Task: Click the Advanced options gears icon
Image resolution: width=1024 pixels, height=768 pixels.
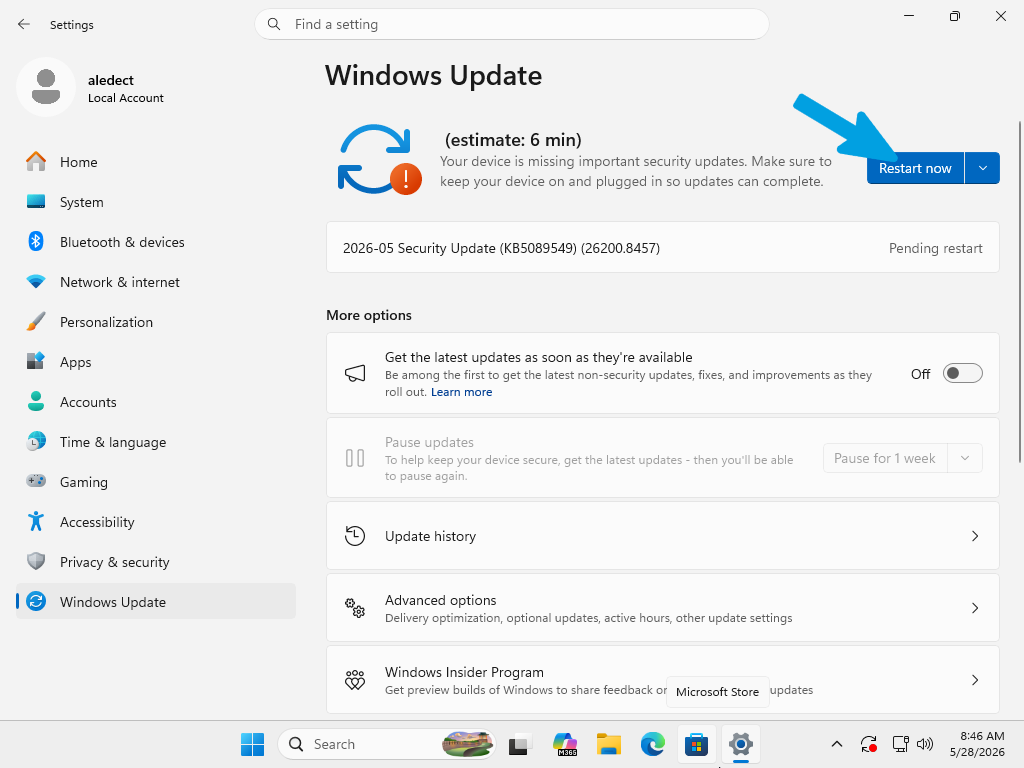Action: (355, 608)
